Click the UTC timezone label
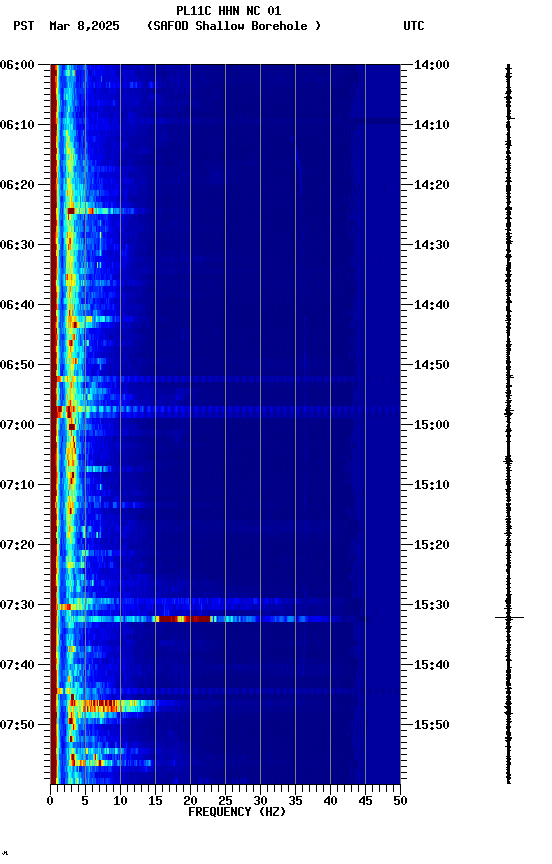Viewport: 552px width, 864px height. click(414, 26)
